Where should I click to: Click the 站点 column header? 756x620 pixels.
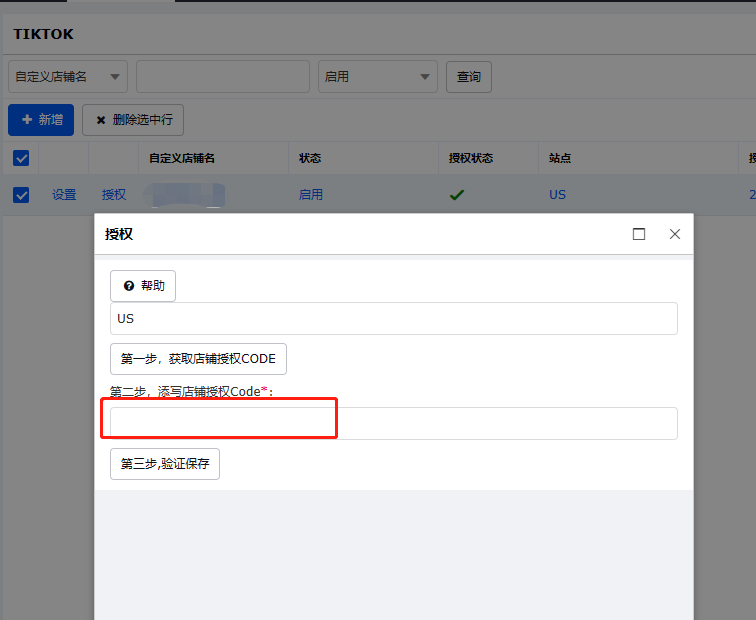(x=560, y=158)
